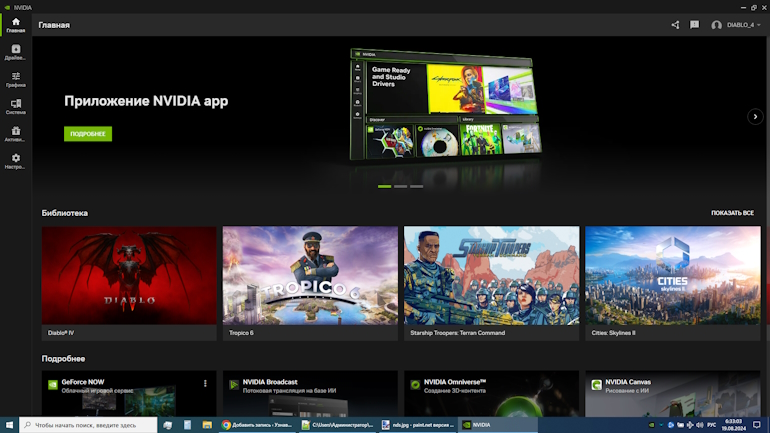Screen dimensions: 770x433
Task: Click the DIABLO_4 user avatar
Action: (x=716, y=25)
